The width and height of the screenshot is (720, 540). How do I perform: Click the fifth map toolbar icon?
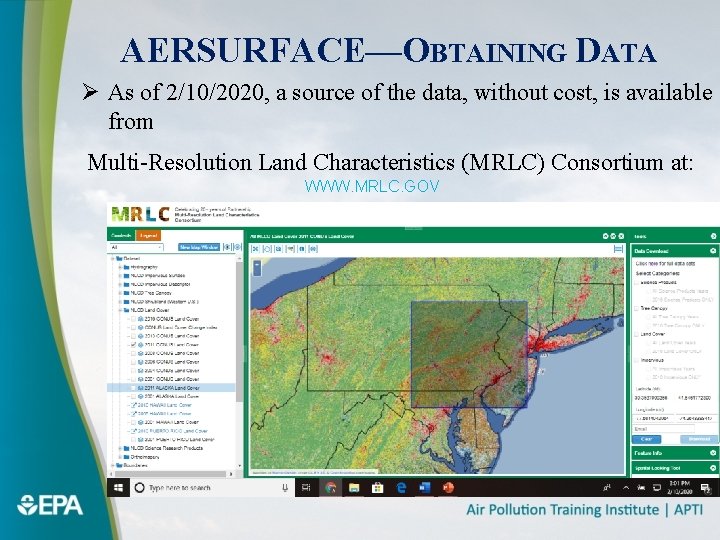(x=302, y=249)
